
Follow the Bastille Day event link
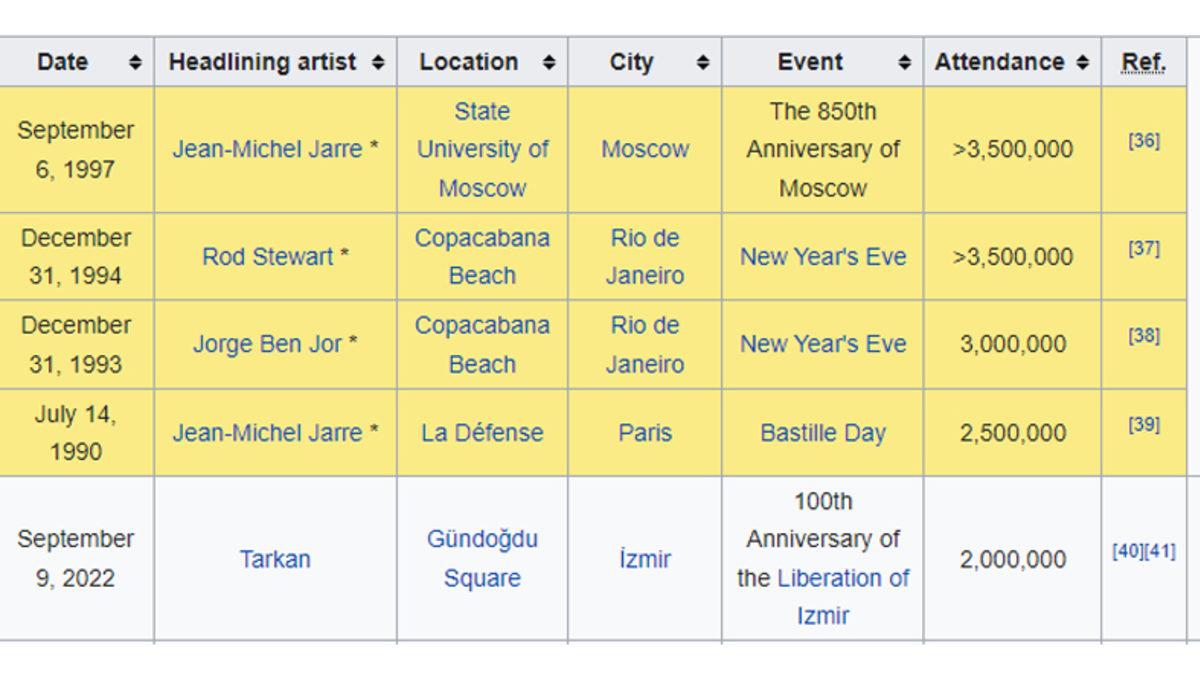click(x=822, y=433)
